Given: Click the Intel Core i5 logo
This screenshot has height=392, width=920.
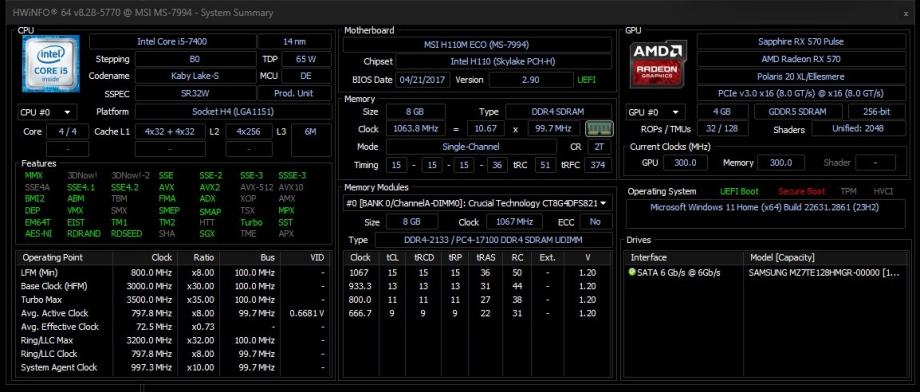Looking at the screenshot, I should (51, 63).
